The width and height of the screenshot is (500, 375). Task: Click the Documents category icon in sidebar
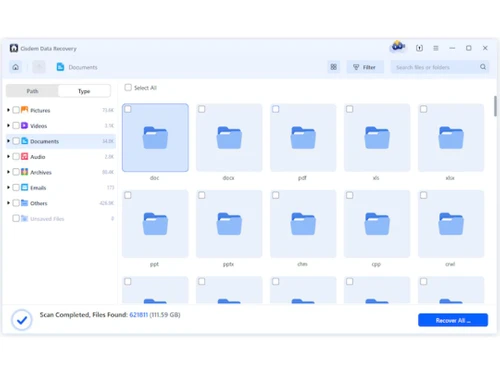(x=25, y=141)
